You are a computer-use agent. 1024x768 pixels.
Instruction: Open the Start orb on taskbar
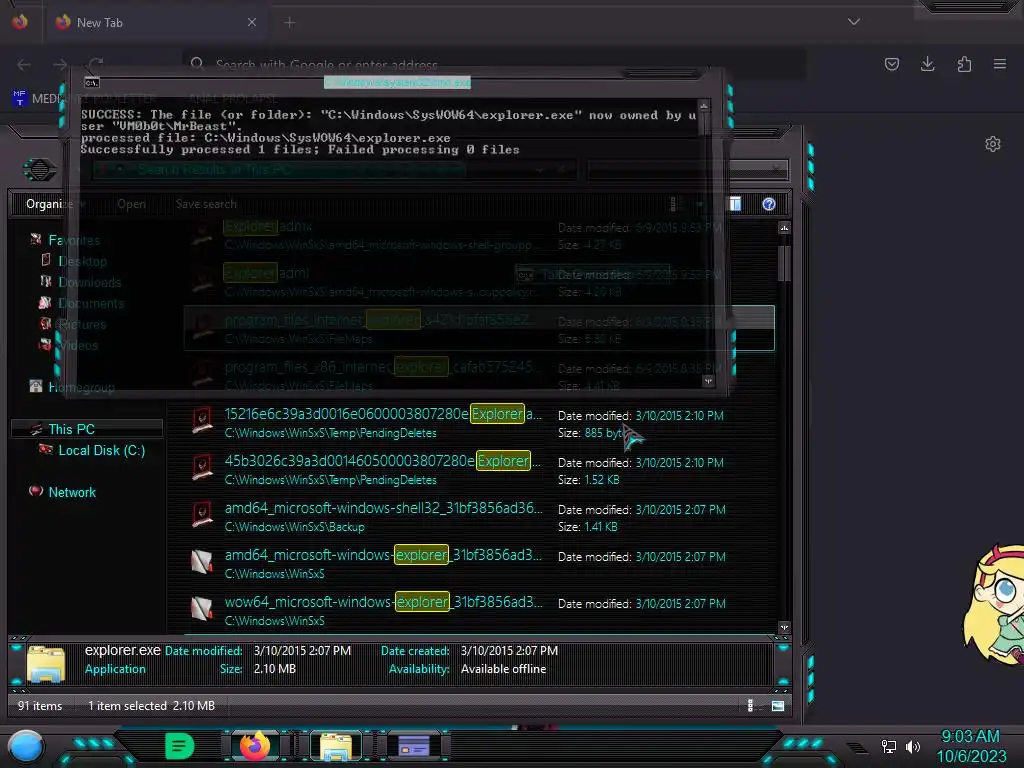(x=26, y=746)
